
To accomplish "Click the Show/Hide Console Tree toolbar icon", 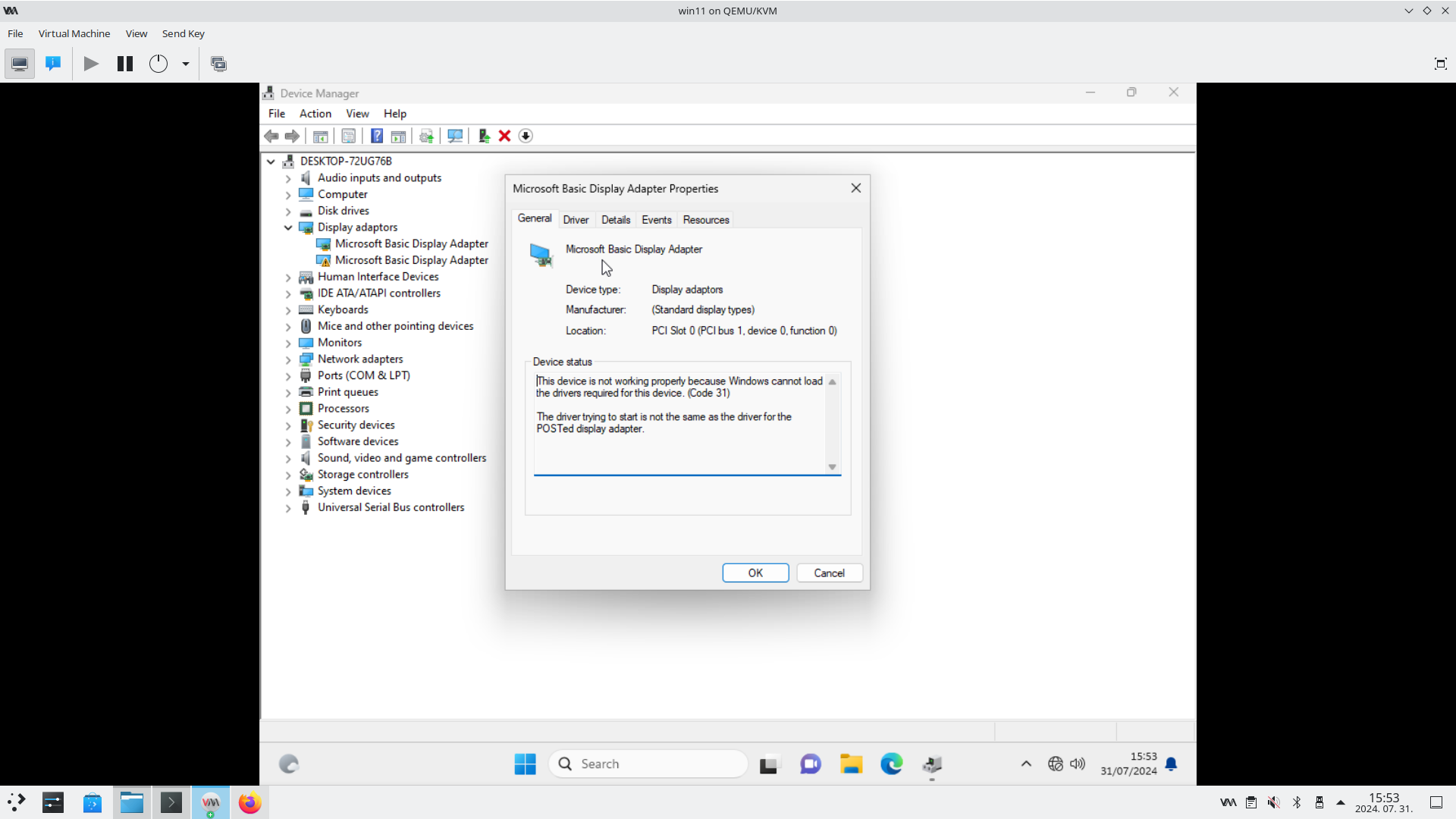I will click(x=320, y=136).
